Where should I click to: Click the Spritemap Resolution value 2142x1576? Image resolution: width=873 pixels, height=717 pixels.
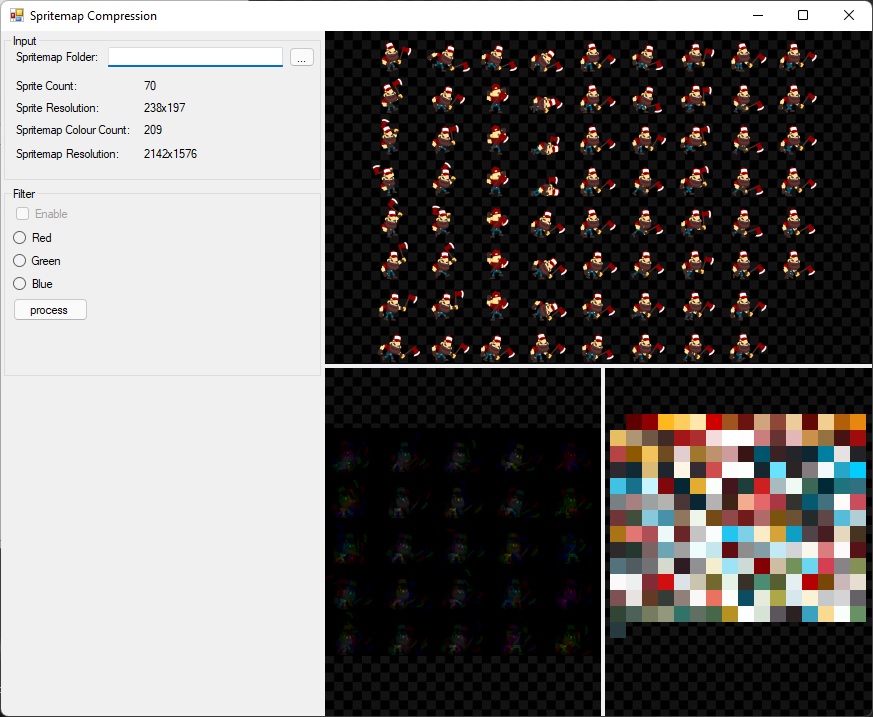coord(170,154)
